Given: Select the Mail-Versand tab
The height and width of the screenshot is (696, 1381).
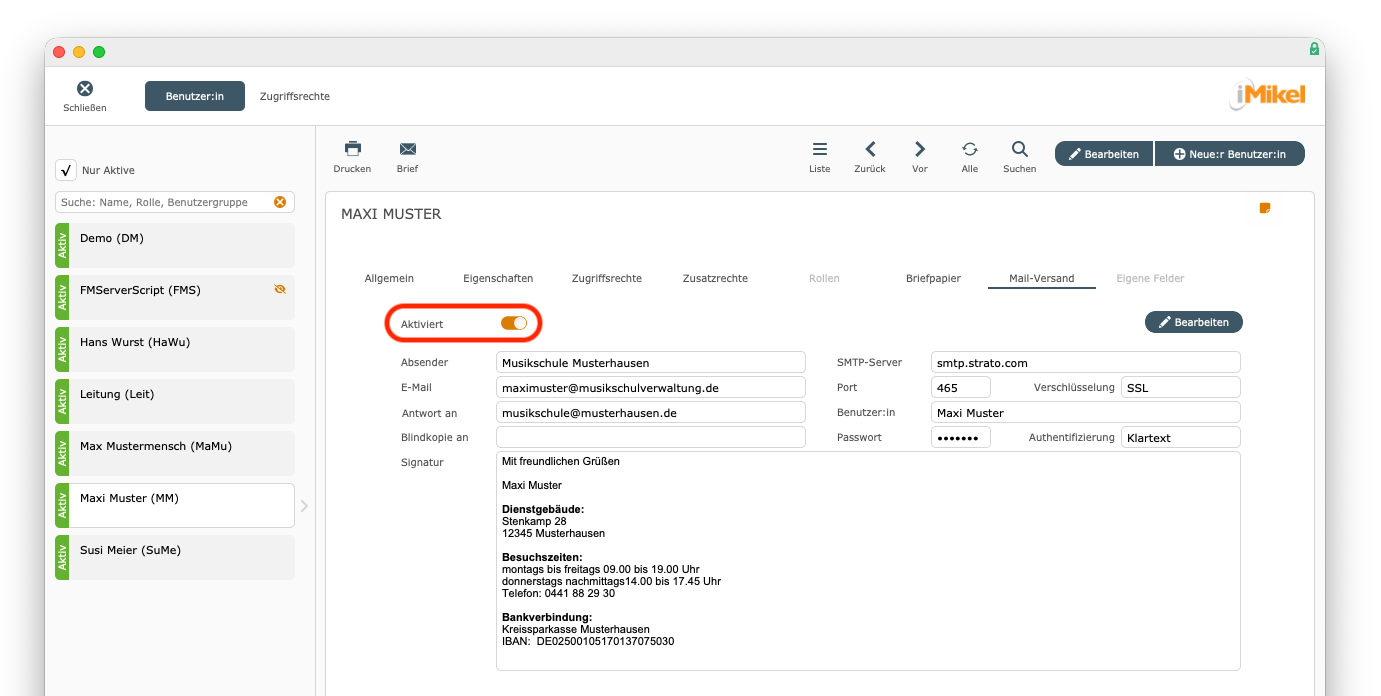Looking at the screenshot, I should pos(1042,278).
